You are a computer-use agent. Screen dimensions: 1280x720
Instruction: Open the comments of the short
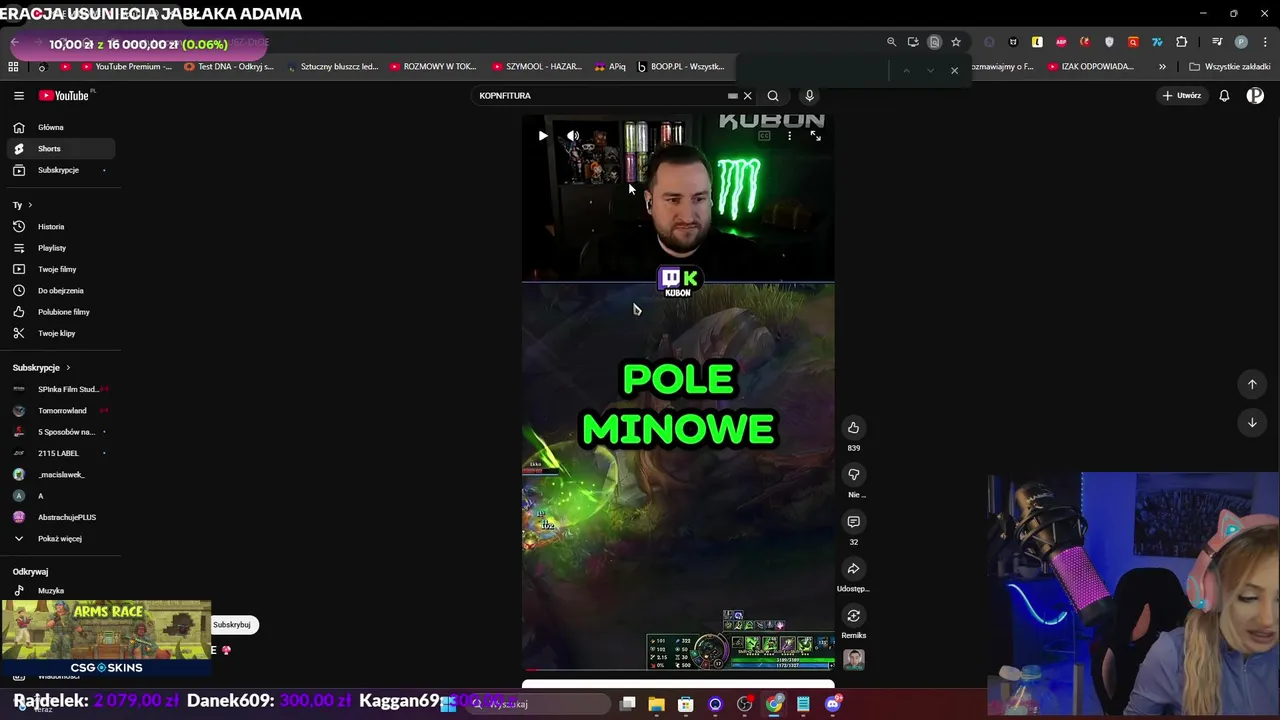click(853, 522)
